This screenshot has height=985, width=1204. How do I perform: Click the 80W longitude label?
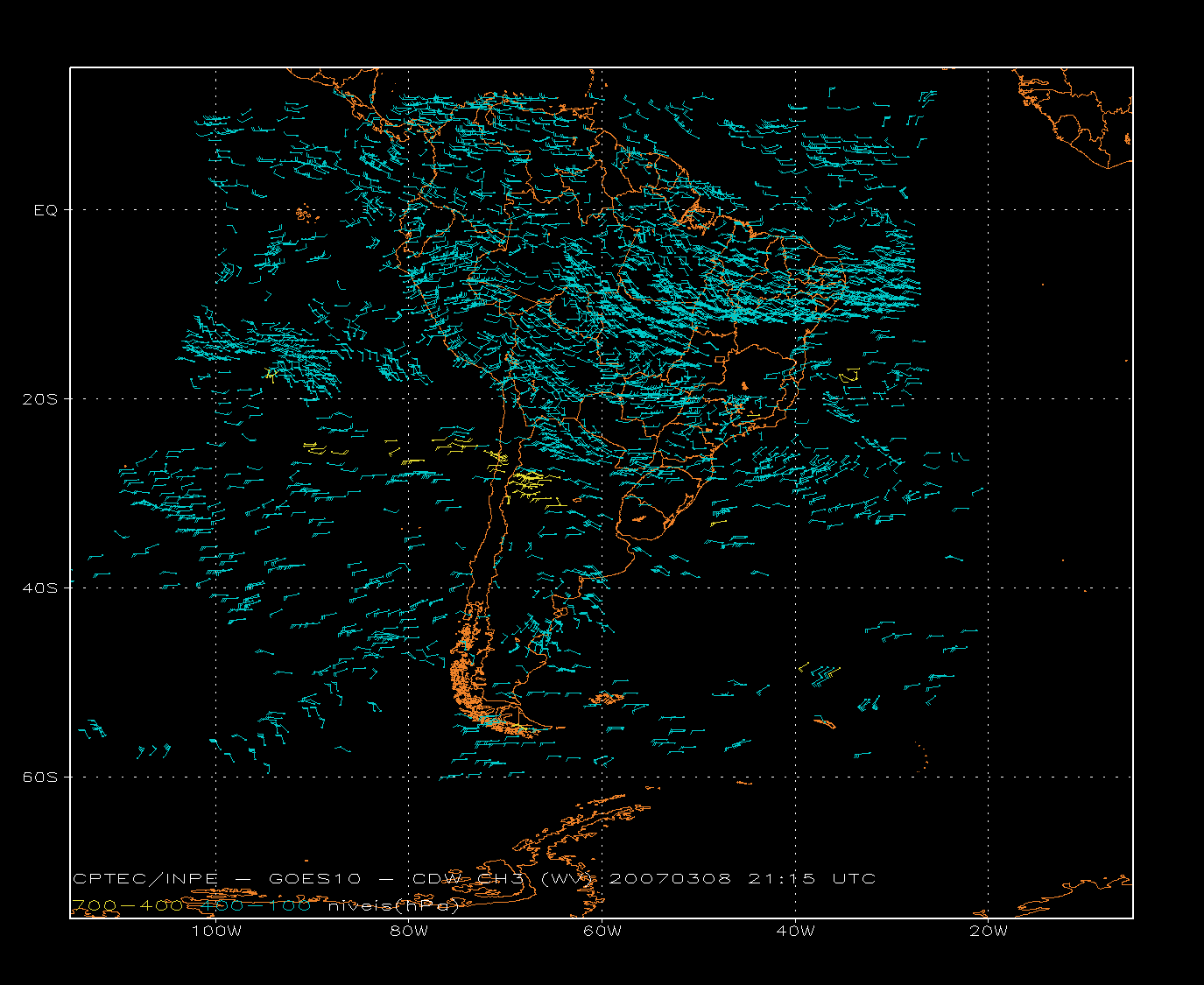[x=409, y=931]
